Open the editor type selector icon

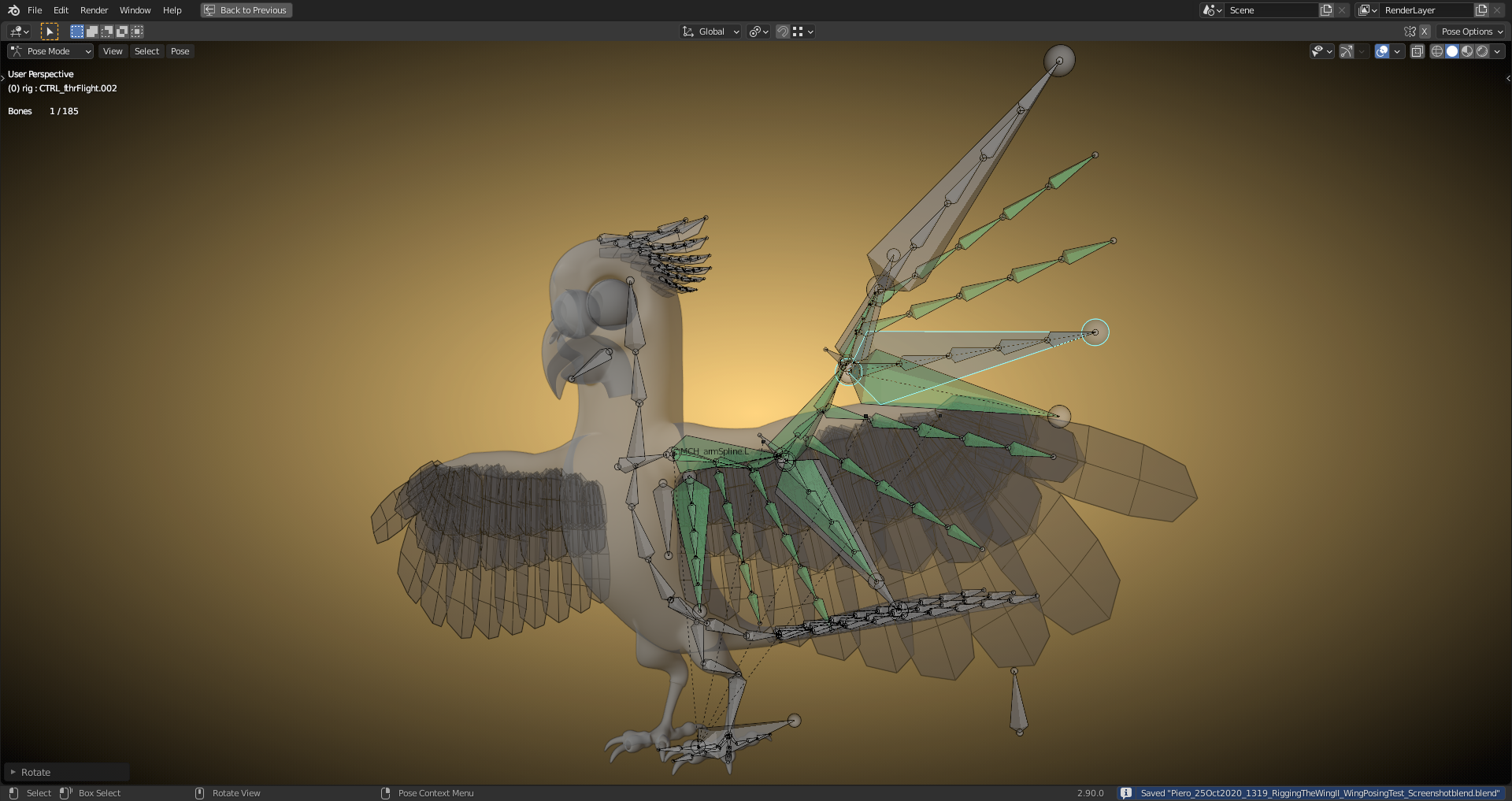pos(16,31)
